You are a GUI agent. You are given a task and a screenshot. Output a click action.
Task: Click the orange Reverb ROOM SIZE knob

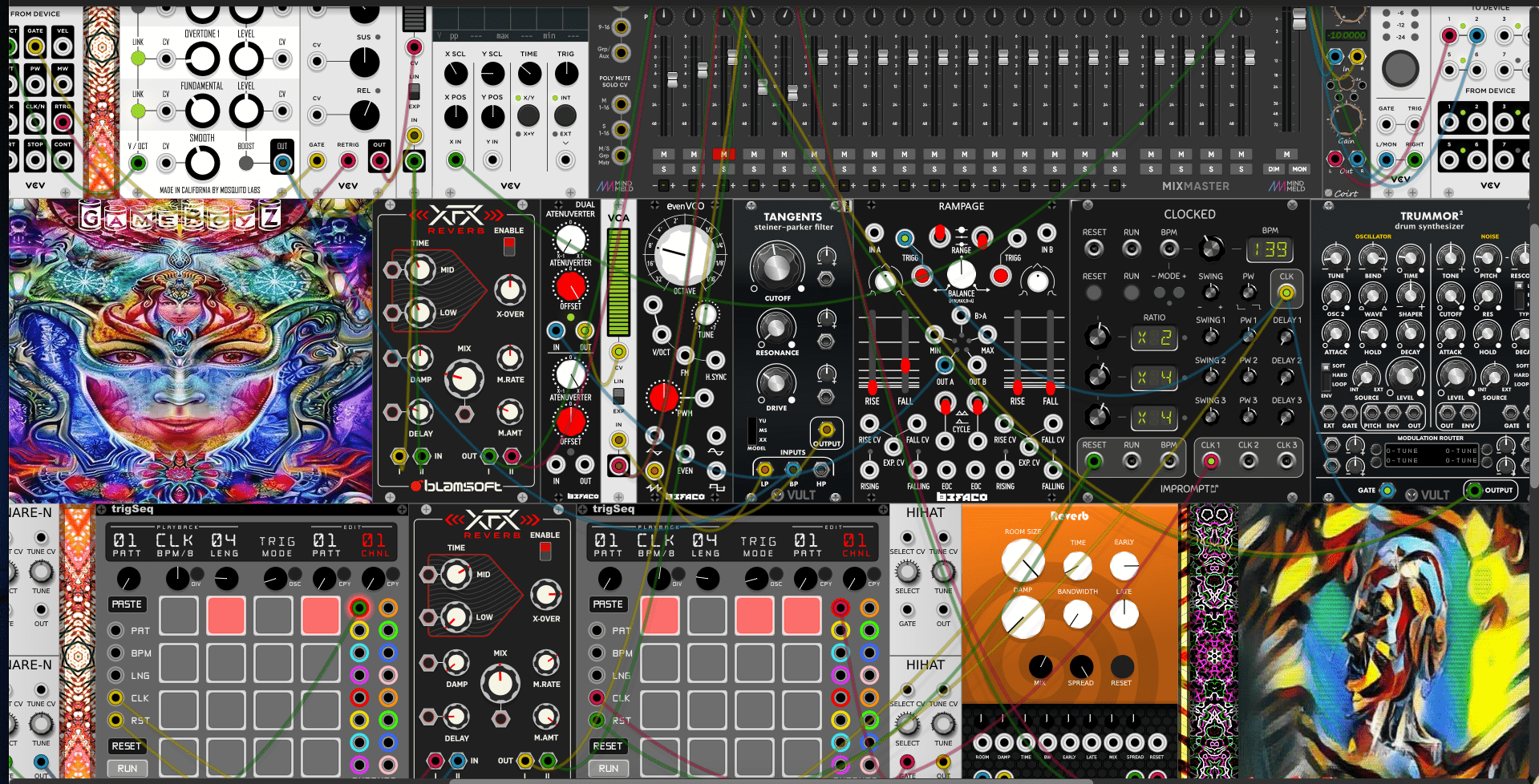coord(1023,560)
